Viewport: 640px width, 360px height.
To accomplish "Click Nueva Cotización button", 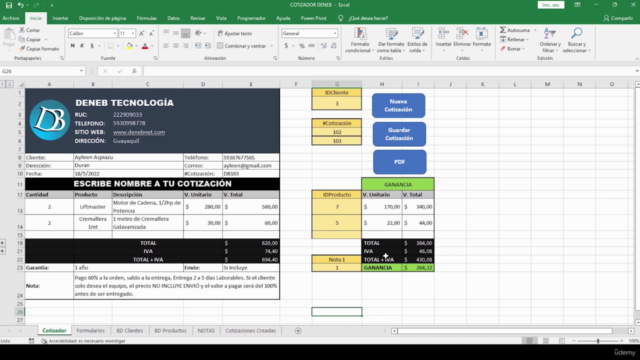I will point(398,105).
